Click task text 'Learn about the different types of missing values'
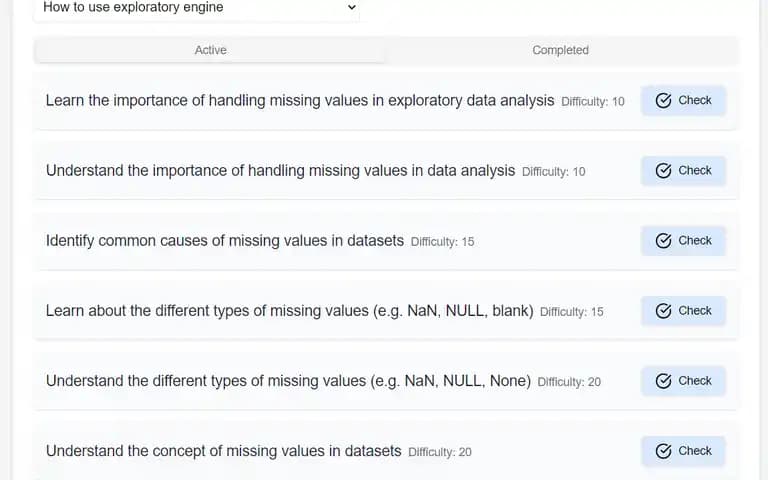The height and width of the screenshot is (480, 768). click(x=289, y=311)
